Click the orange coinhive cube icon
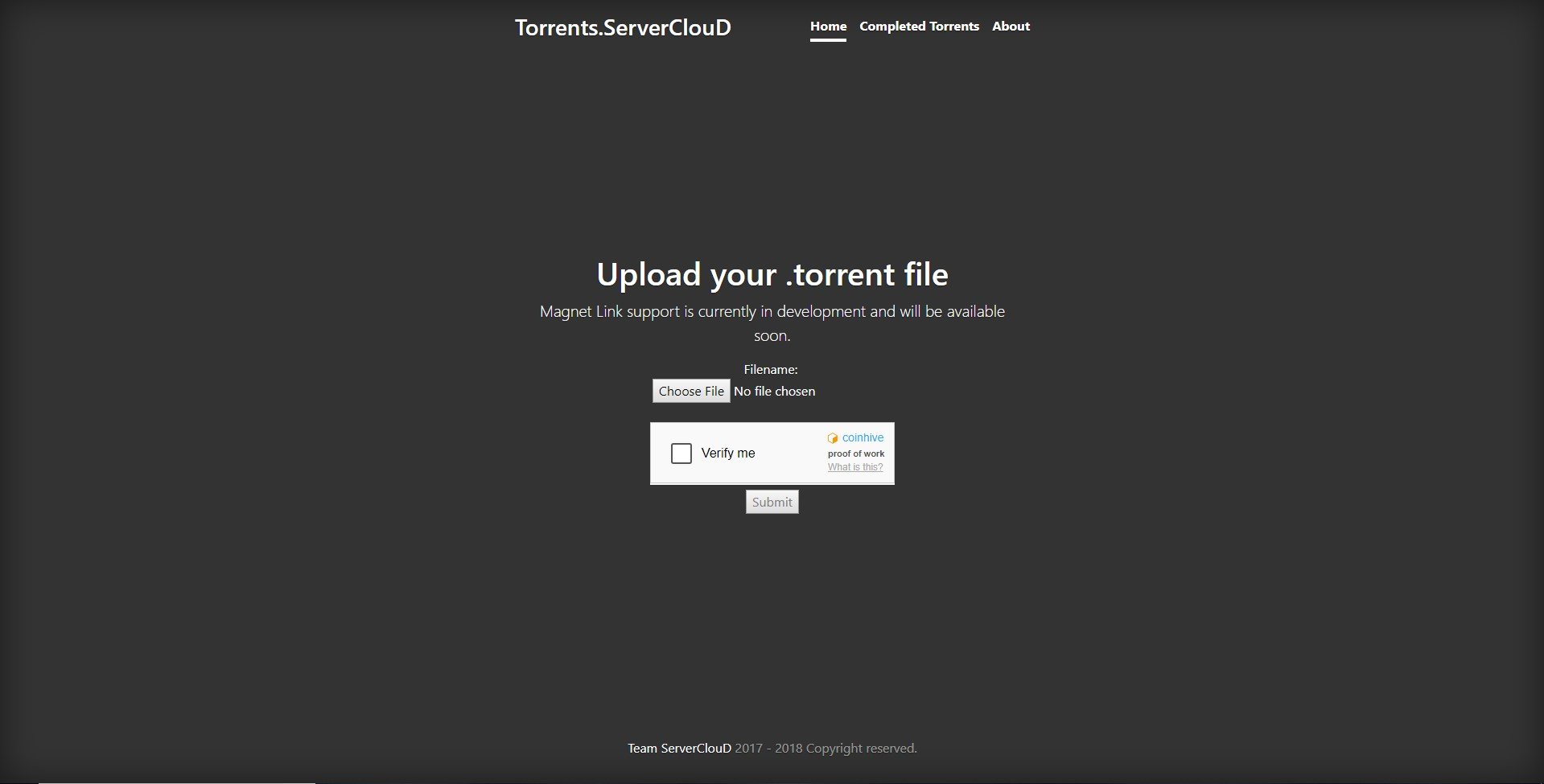This screenshot has height=784, width=1544. [833, 438]
